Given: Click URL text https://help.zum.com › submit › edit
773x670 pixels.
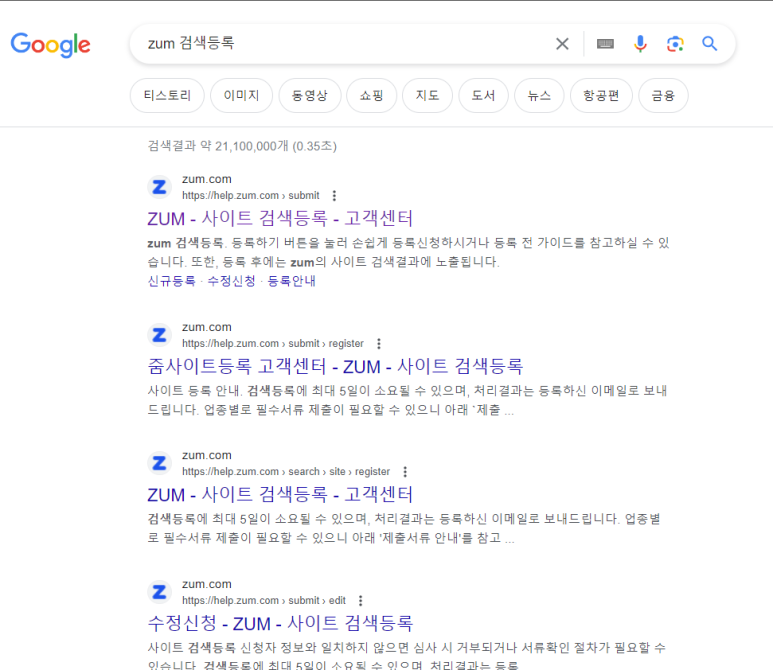Looking at the screenshot, I should pyautogui.click(x=264, y=600).
